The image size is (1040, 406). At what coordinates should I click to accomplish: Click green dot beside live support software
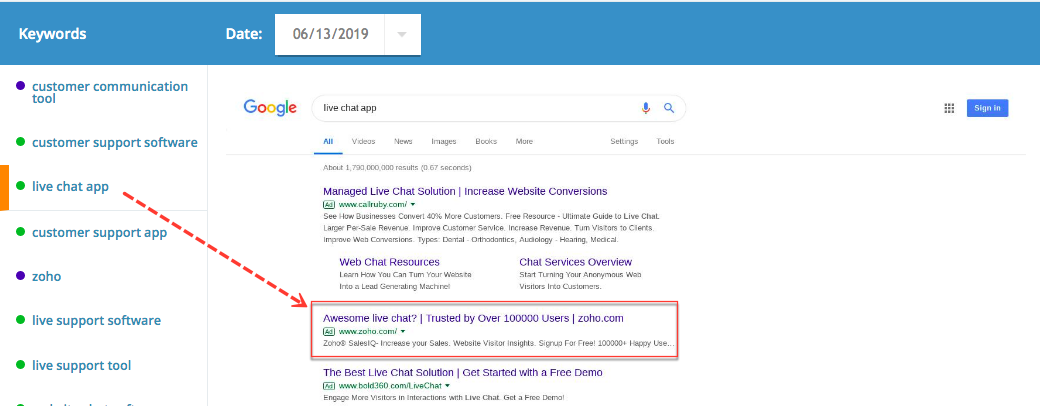pos(20,320)
